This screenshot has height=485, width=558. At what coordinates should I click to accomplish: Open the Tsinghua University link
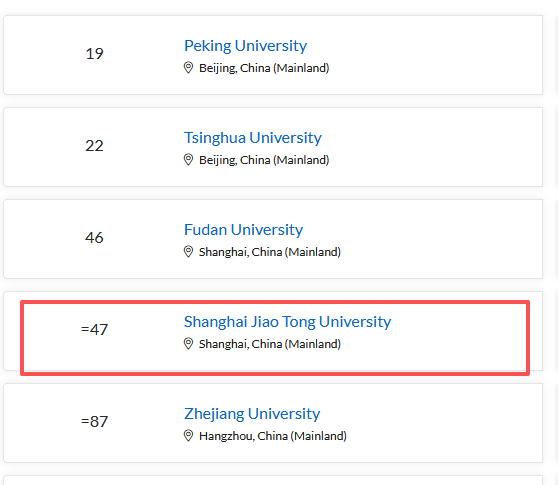coord(253,138)
